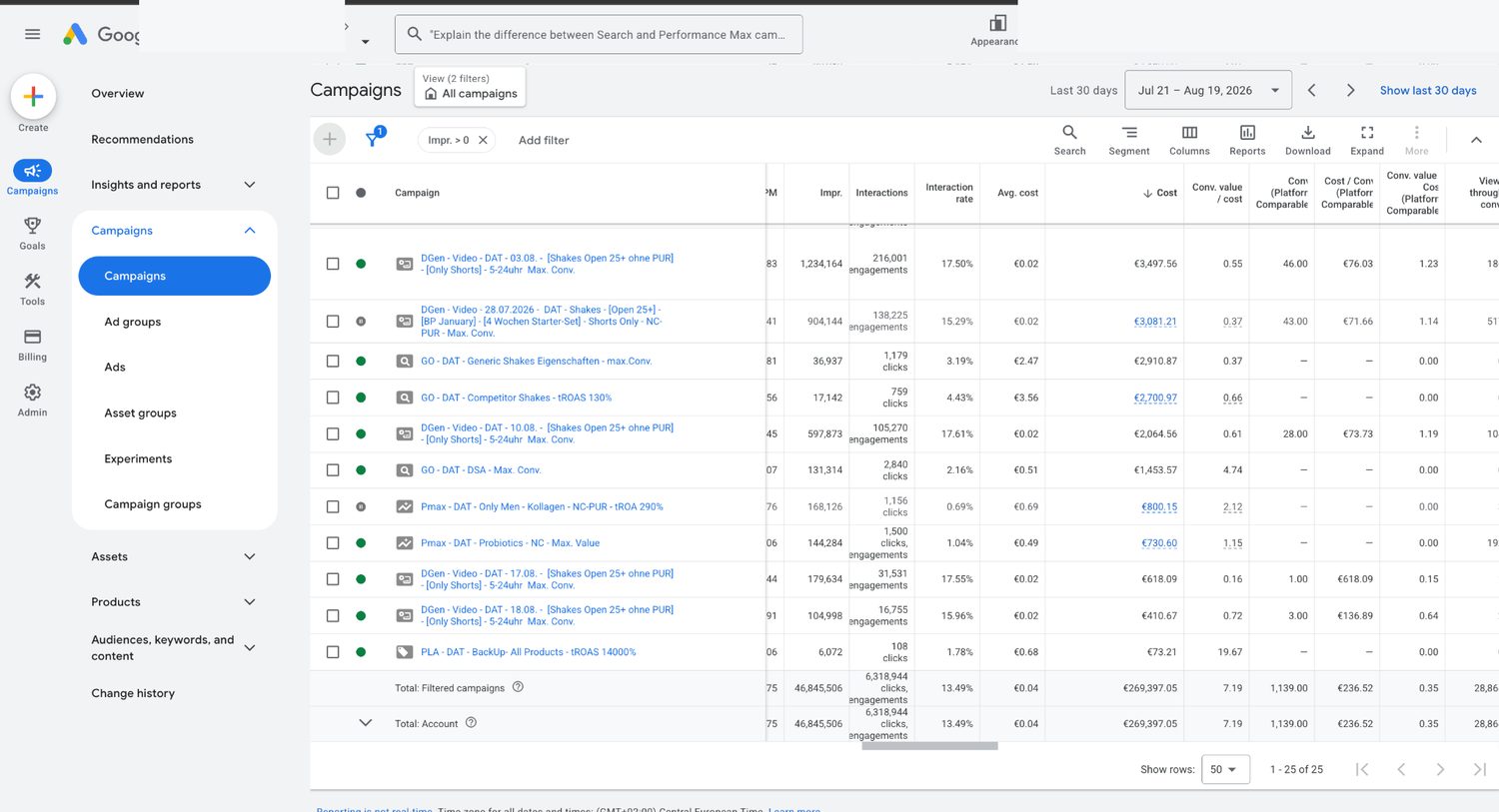The width and height of the screenshot is (1499, 812).
Task: Open the Columns editor
Action: [1189, 139]
